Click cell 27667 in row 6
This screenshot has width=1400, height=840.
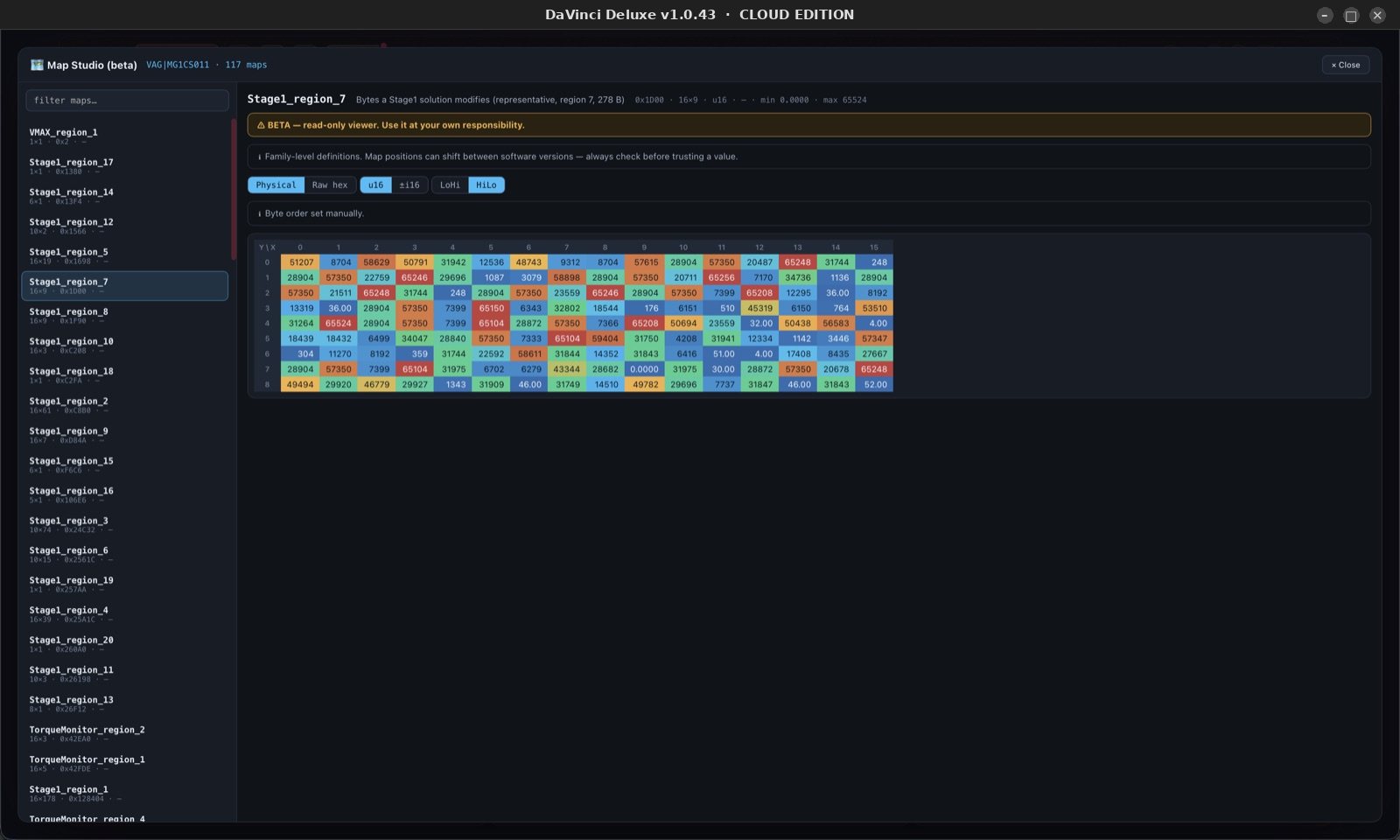click(874, 354)
